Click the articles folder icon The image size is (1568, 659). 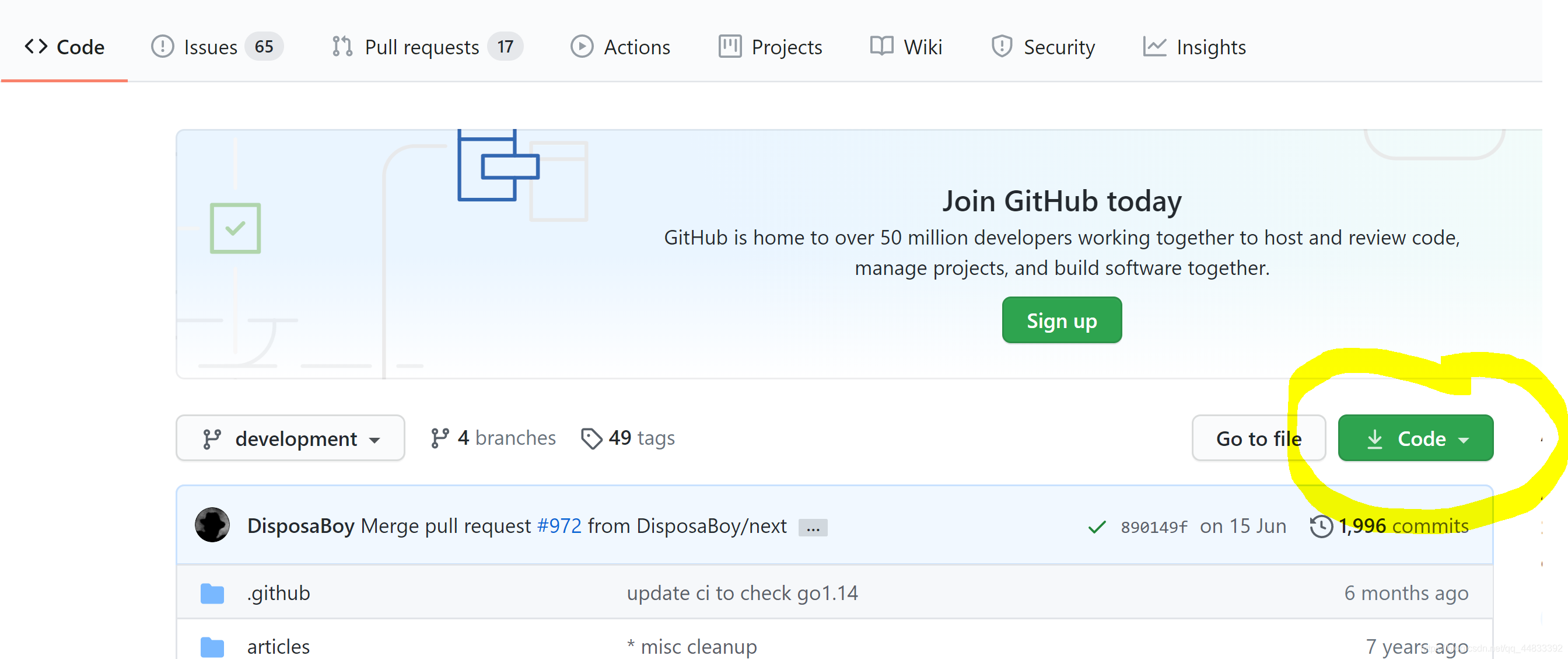tap(212, 647)
